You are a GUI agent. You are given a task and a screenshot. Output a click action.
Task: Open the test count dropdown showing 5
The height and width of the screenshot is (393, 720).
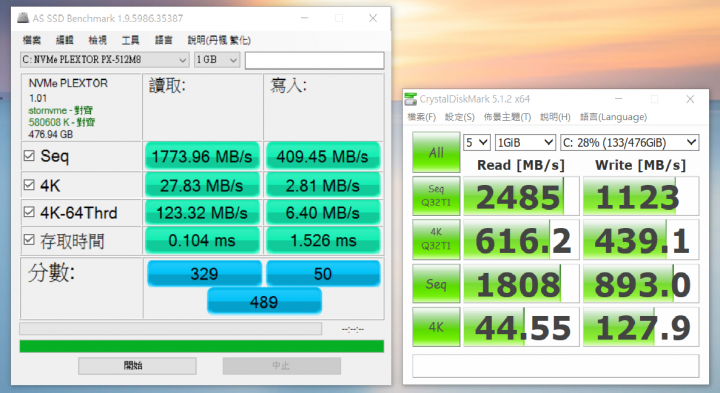pyautogui.click(x=477, y=142)
